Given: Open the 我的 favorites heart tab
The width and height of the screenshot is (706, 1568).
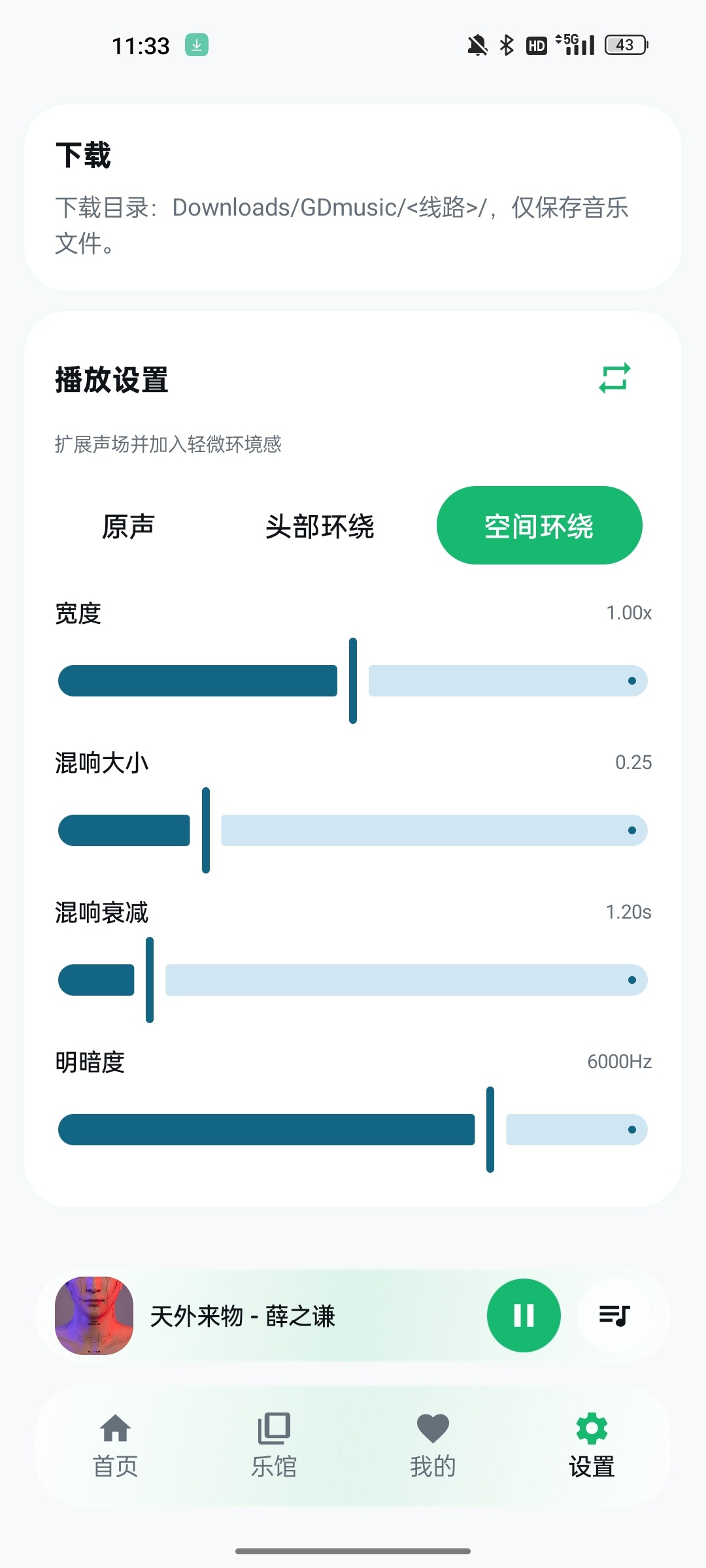Looking at the screenshot, I should click(433, 1445).
